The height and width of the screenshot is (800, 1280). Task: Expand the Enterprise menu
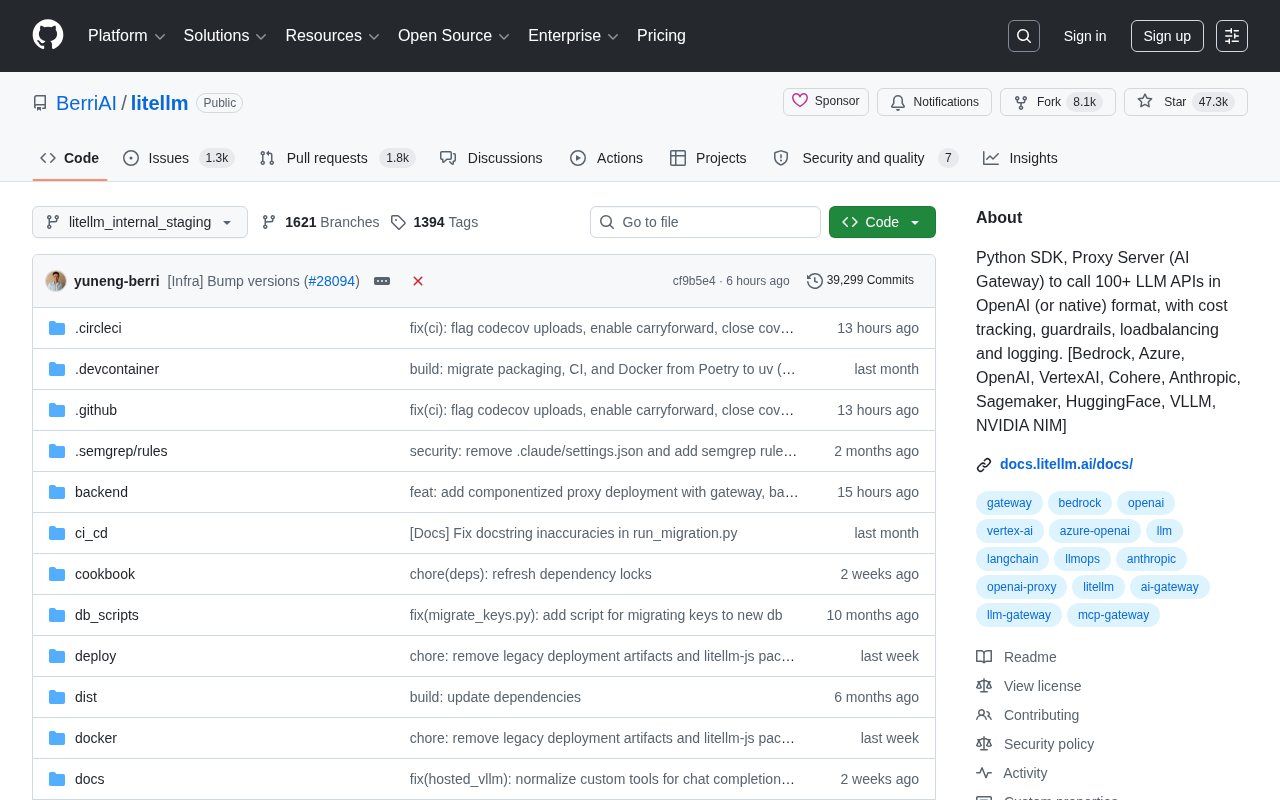574,36
